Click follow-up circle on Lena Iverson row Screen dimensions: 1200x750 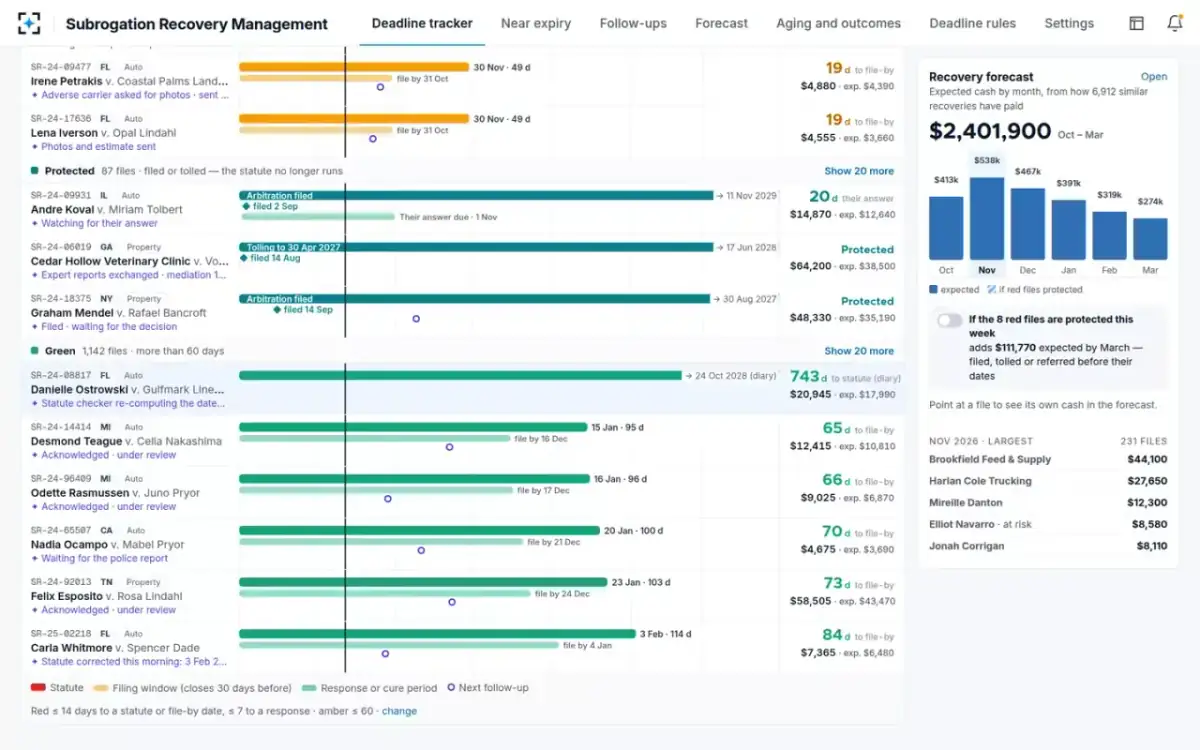point(373,139)
